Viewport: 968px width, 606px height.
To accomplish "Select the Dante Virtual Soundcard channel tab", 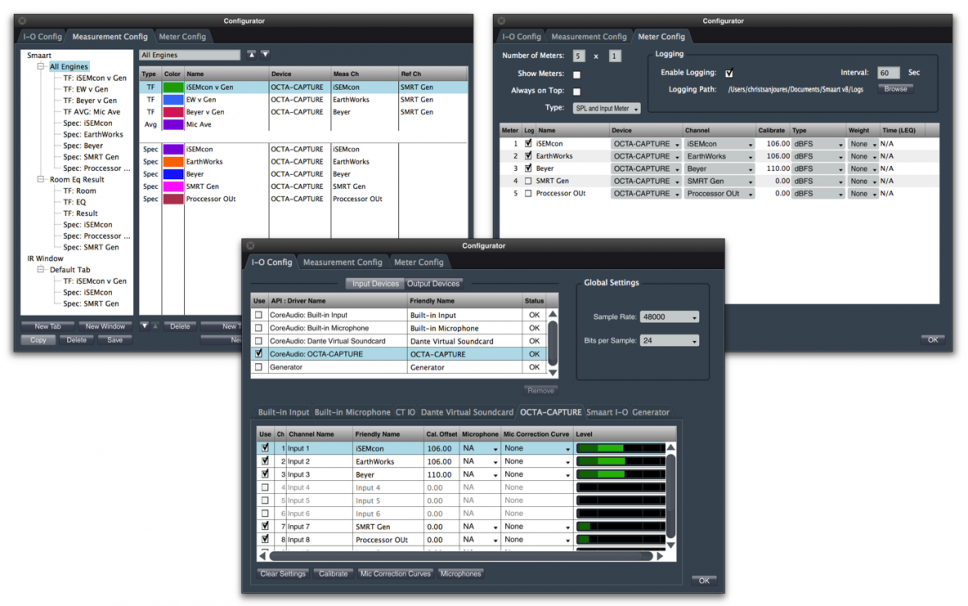I will point(467,412).
